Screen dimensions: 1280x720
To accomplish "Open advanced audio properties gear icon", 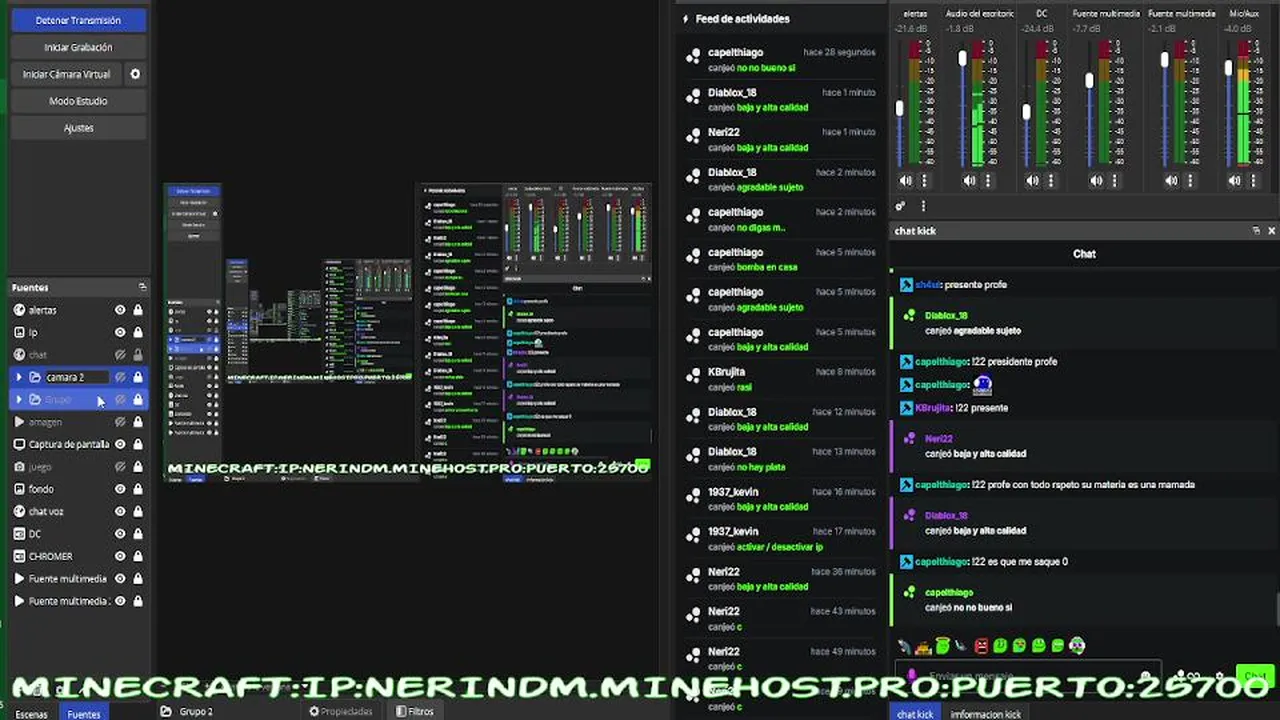I will click(900, 206).
